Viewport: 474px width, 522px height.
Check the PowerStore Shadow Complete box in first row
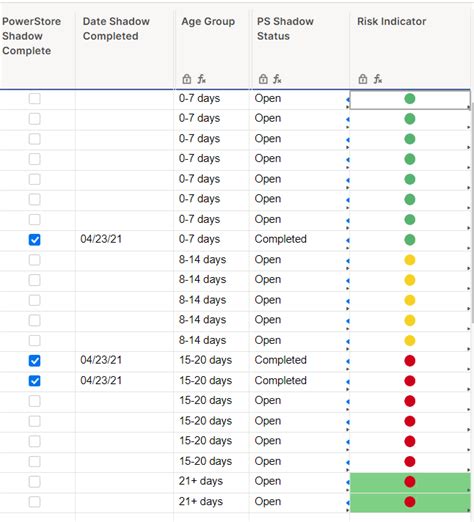point(35,99)
